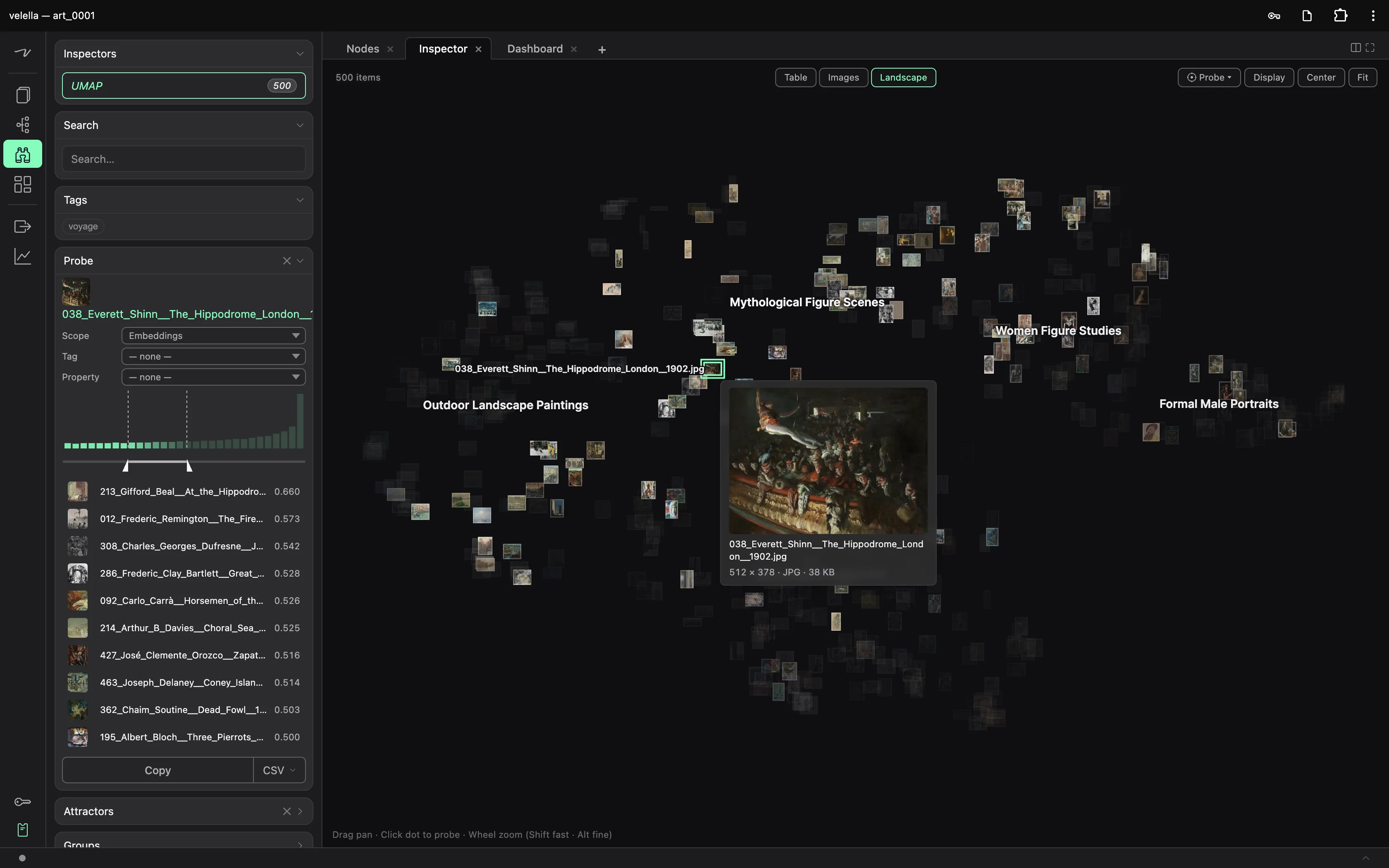Viewport: 1389px width, 868px height.
Task: Collapse the Search panel
Action: (300, 125)
